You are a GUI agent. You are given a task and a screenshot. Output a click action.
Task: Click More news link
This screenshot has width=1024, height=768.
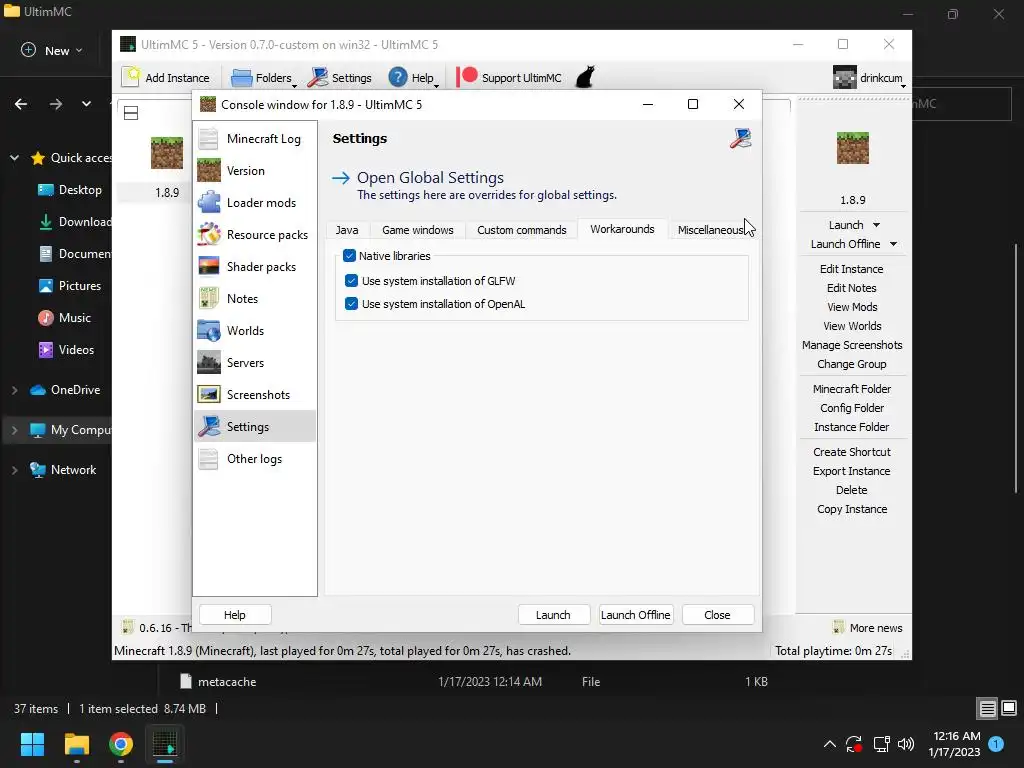point(876,628)
